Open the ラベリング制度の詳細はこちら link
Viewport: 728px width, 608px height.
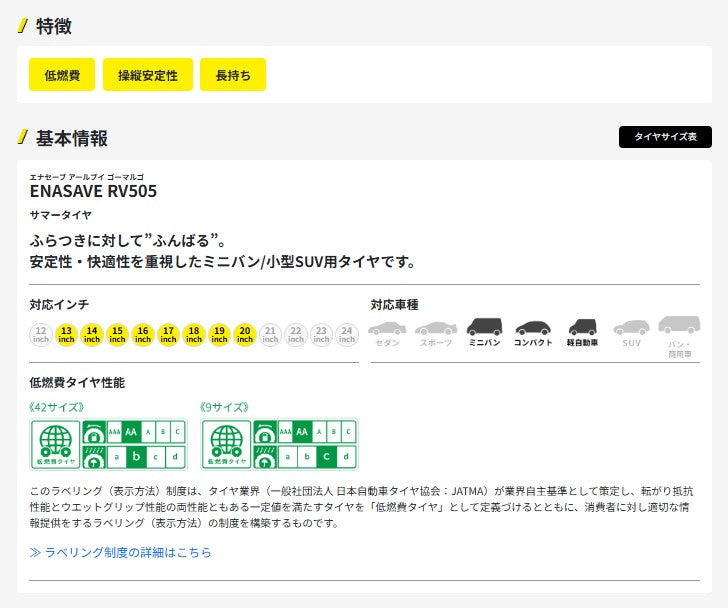click(121, 552)
